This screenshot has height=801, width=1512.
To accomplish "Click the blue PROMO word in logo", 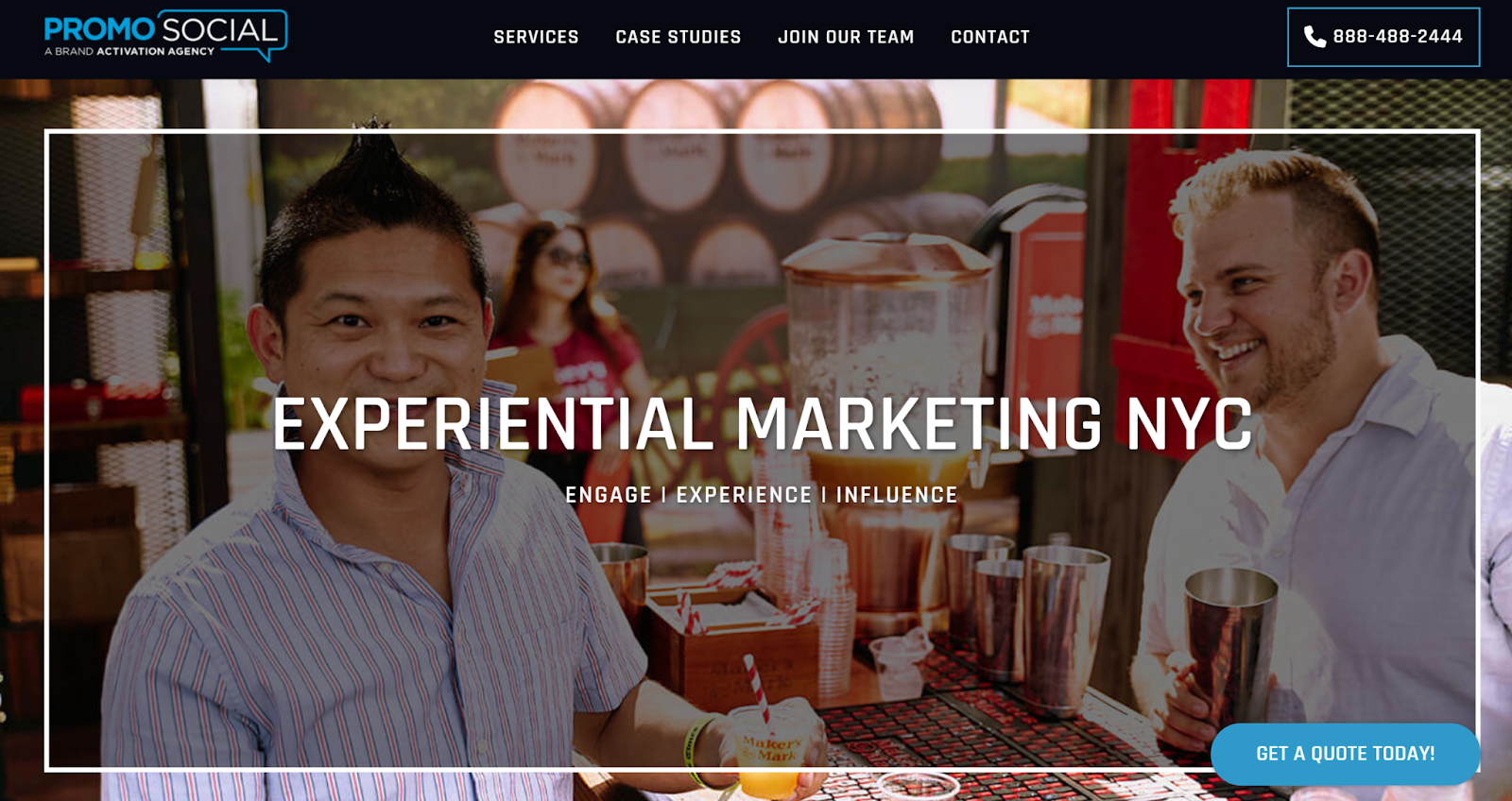I will pos(99,30).
